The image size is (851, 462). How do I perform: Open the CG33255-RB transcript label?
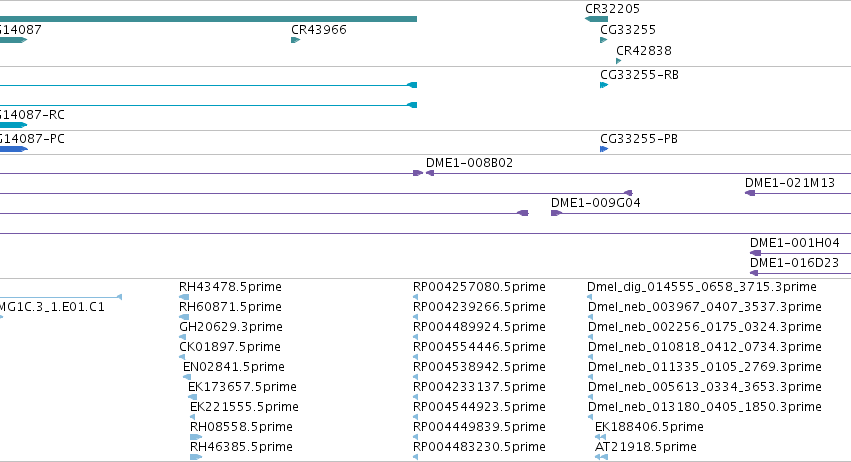tap(639, 74)
